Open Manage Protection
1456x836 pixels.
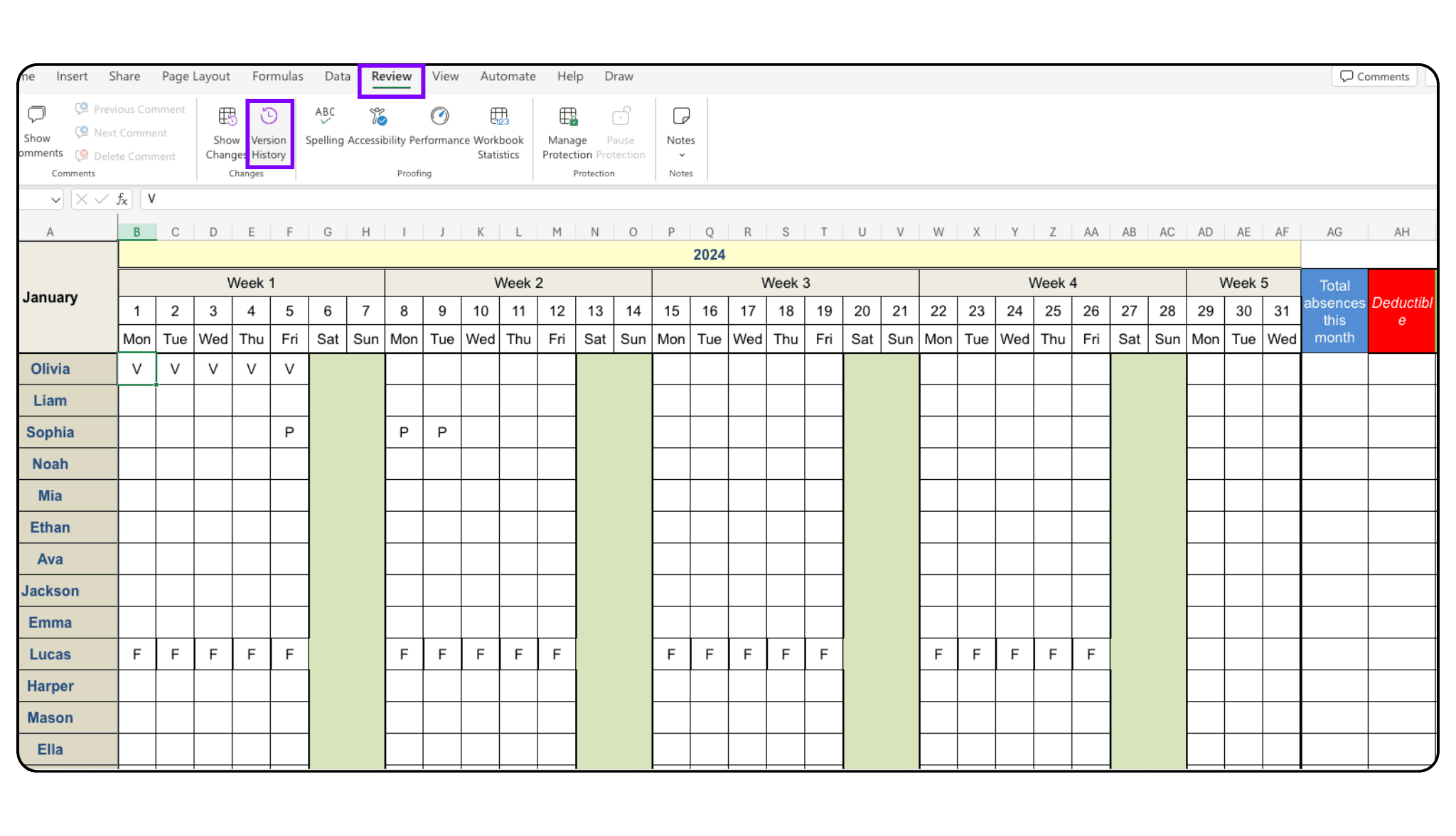[567, 134]
